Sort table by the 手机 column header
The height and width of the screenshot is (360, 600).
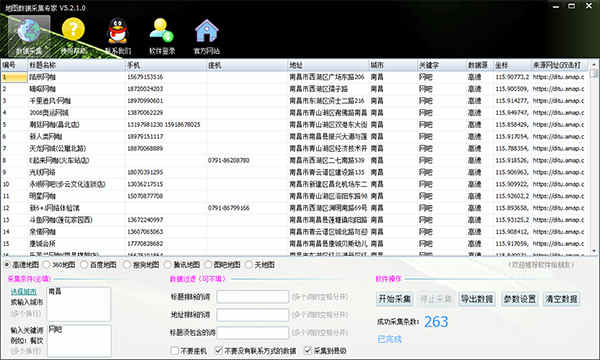166,65
